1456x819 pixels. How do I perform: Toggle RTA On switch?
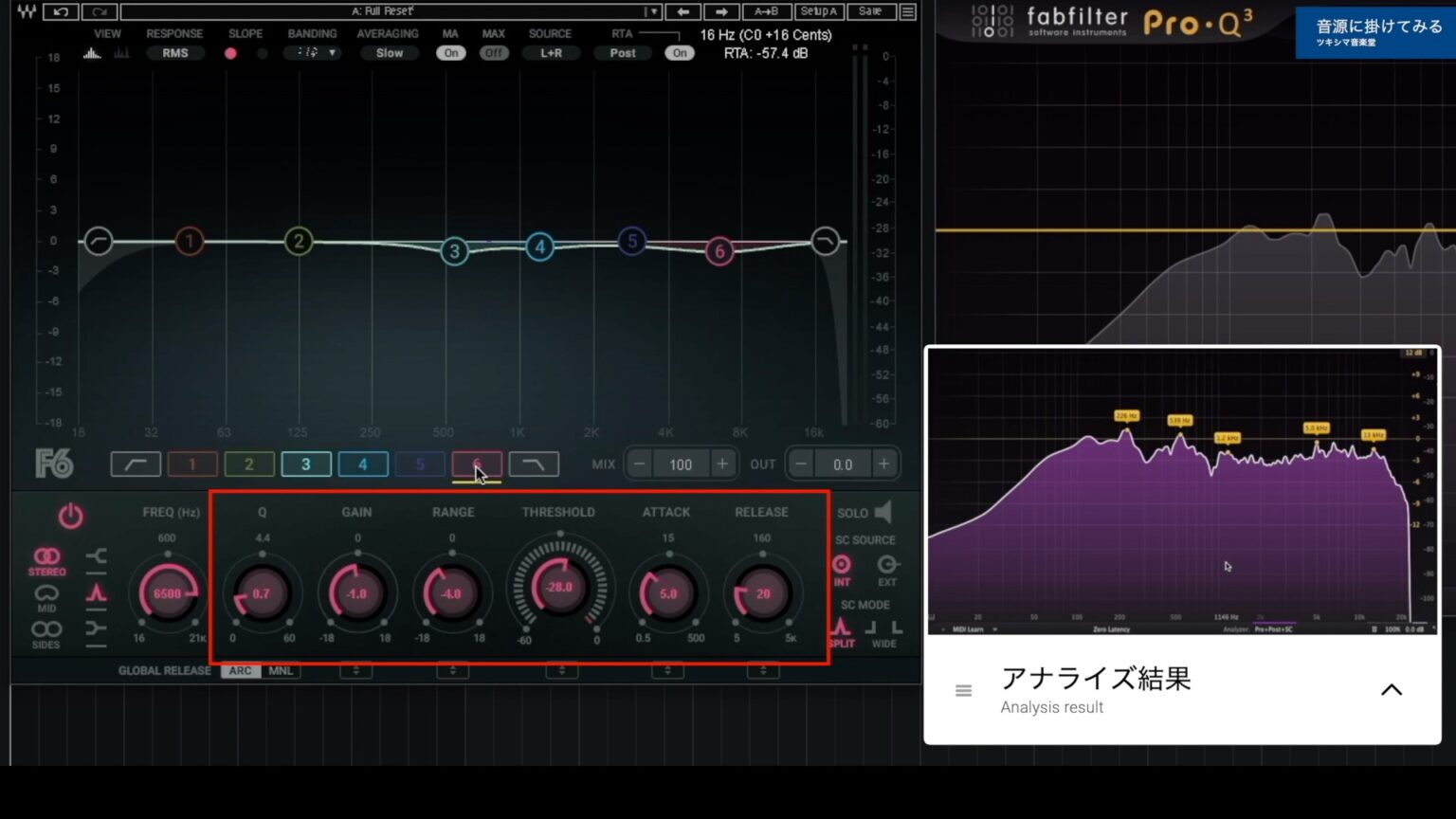tap(679, 53)
